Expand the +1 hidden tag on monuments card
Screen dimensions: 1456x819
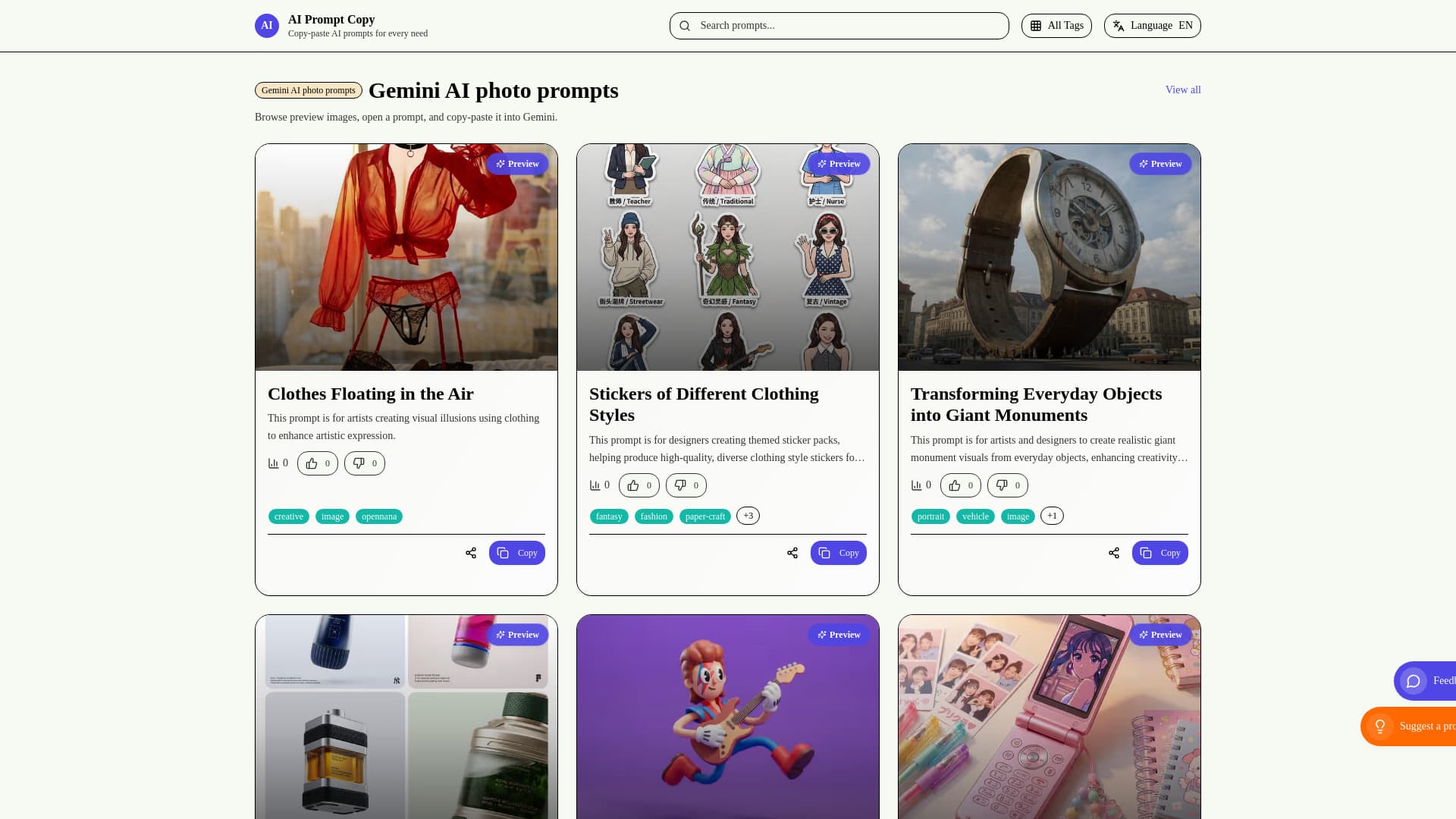[x=1052, y=516]
